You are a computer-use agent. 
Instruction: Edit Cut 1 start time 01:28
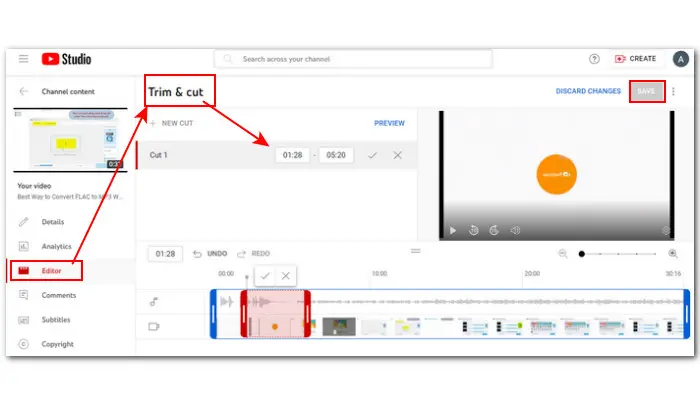pyautogui.click(x=292, y=155)
